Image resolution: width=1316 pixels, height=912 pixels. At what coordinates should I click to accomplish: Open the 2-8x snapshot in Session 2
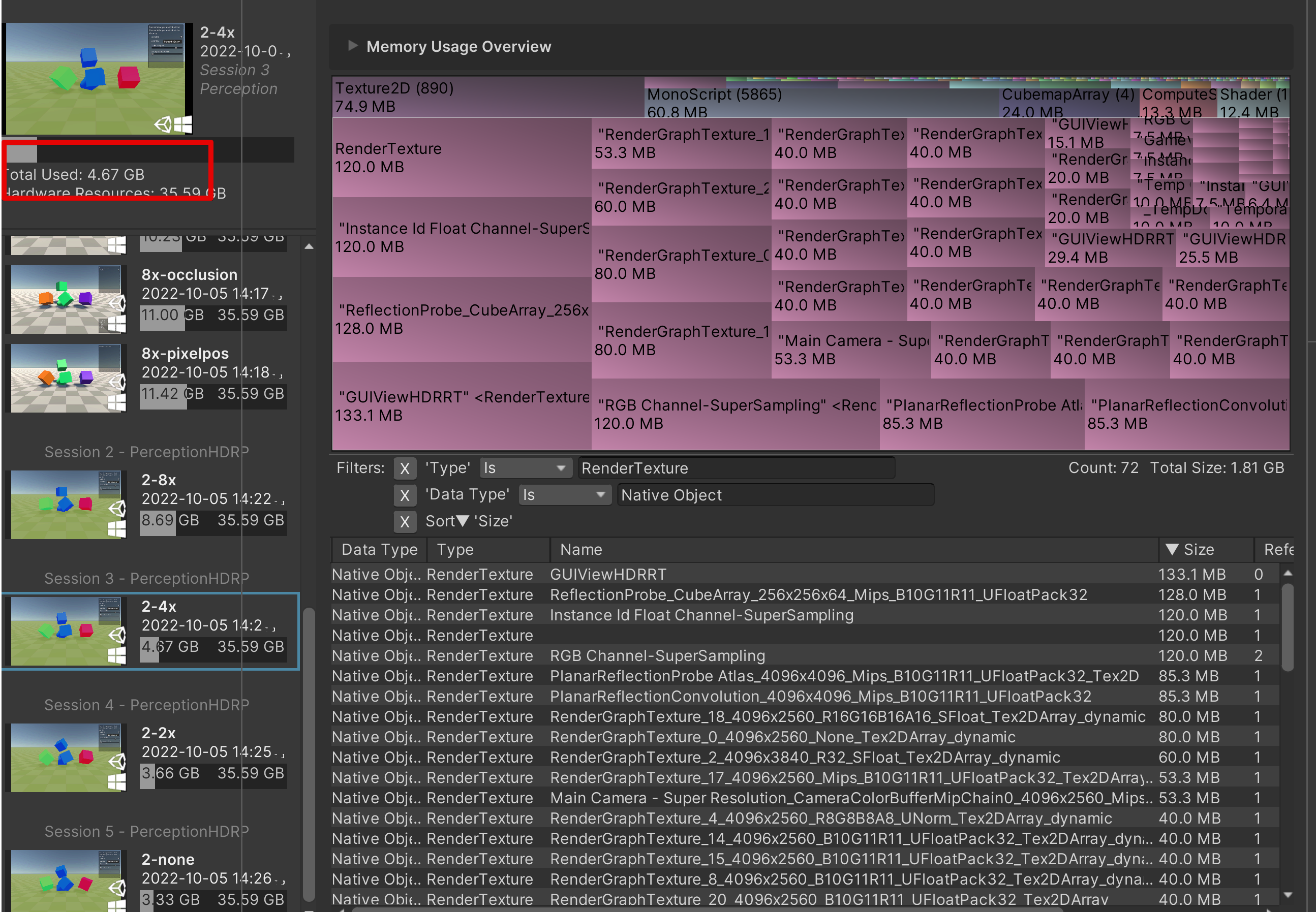[68, 505]
